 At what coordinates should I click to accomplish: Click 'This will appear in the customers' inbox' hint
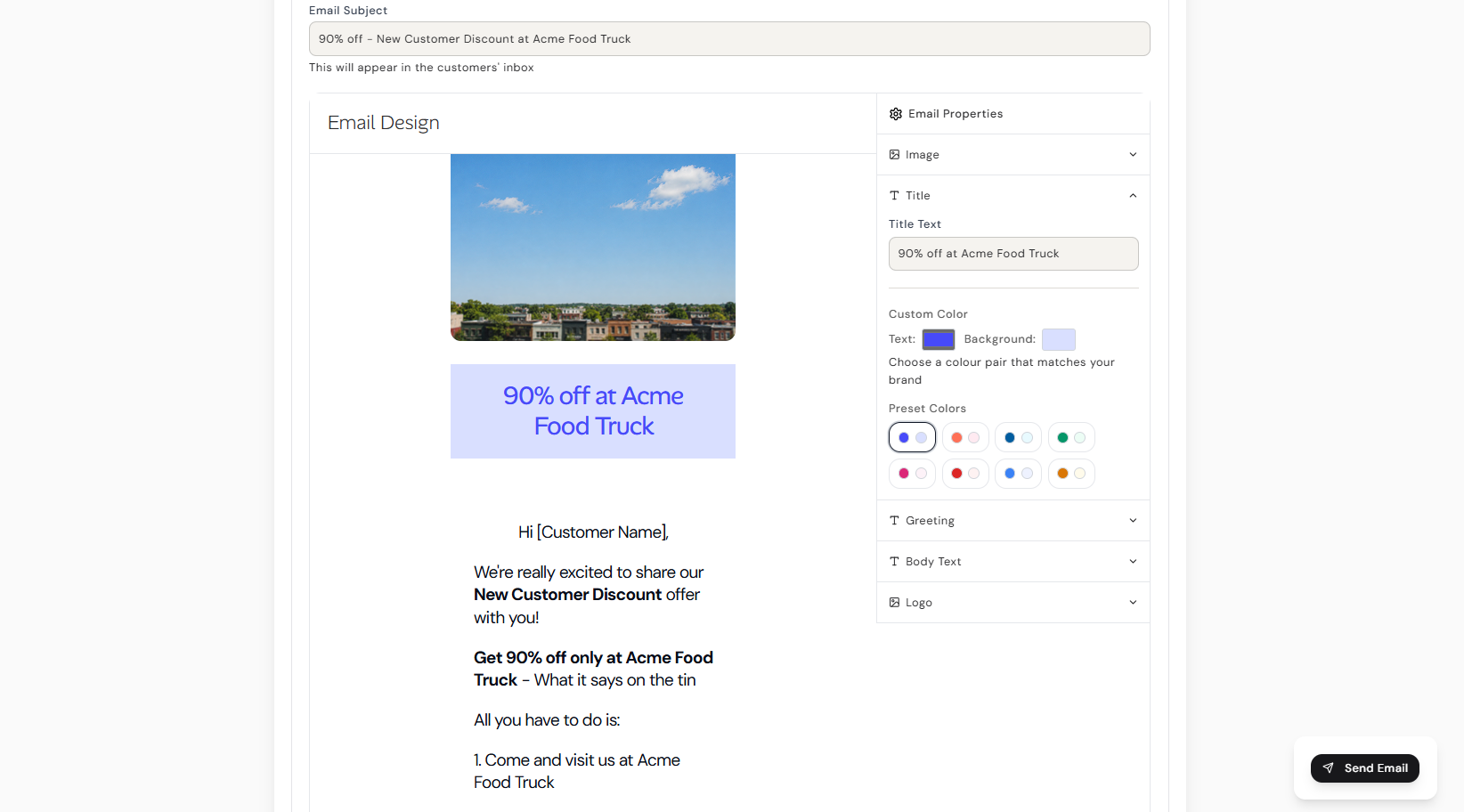tap(421, 68)
